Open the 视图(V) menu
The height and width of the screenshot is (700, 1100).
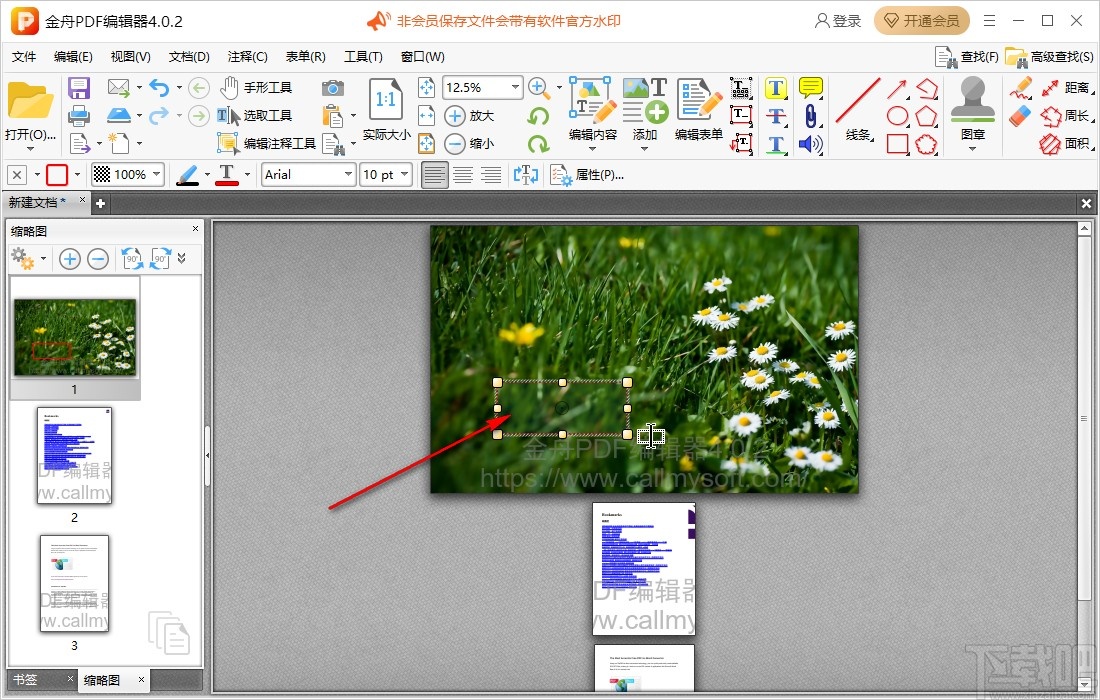[x=130, y=57]
